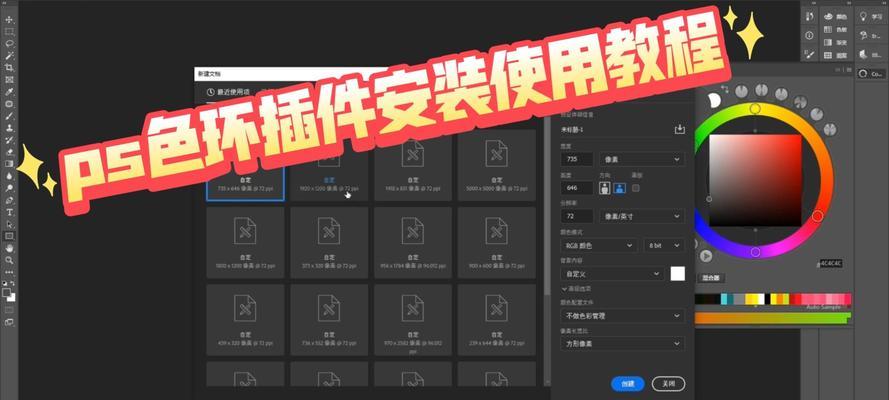Click the Mixer tab under color wheel
The image size is (889, 400).
[x=710, y=278]
